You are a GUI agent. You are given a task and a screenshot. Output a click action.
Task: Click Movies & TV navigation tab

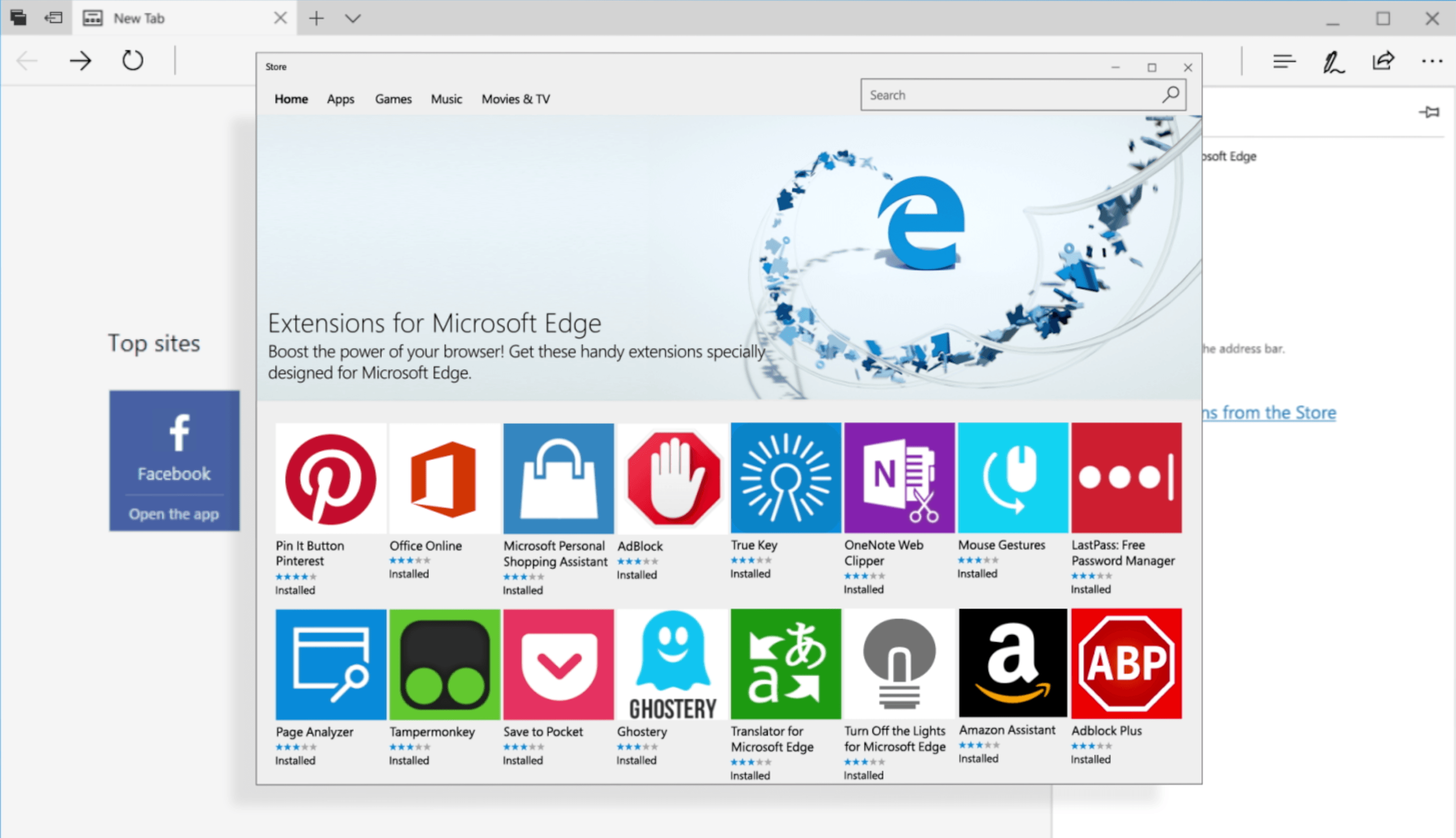(515, 99)
